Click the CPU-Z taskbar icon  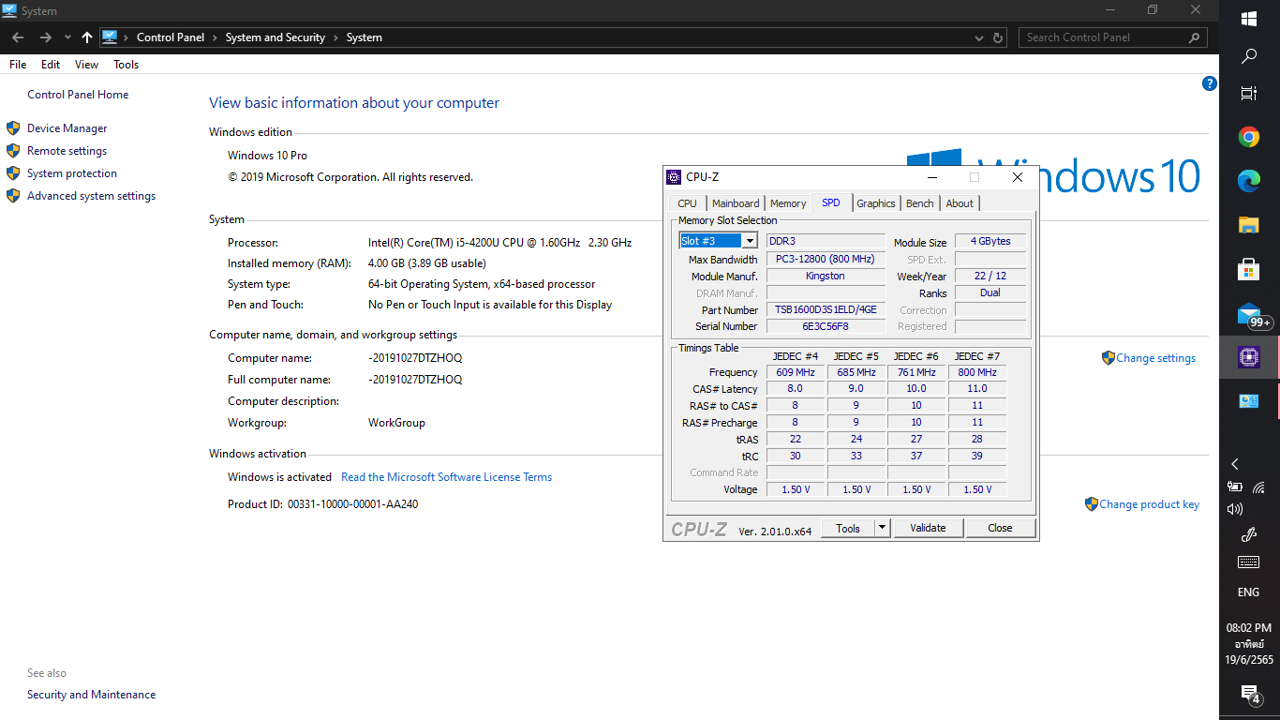point(1249,357)
